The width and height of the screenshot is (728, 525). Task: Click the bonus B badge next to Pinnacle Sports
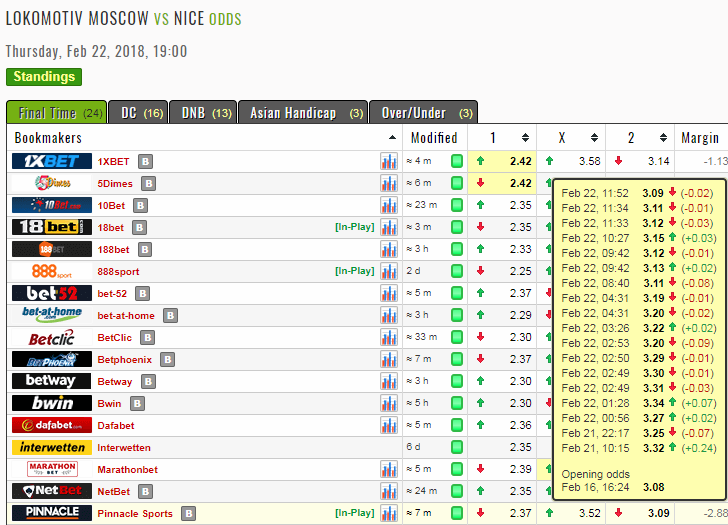(x=188, y=513)
